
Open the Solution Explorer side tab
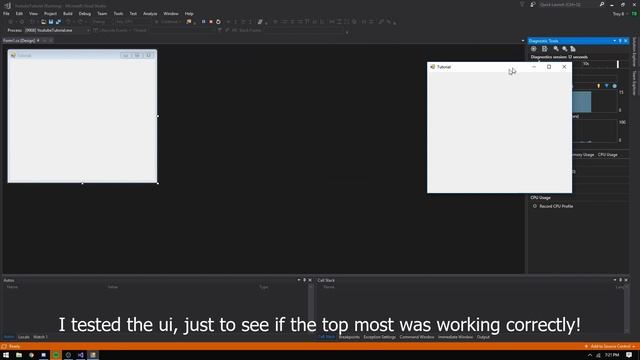634,52
